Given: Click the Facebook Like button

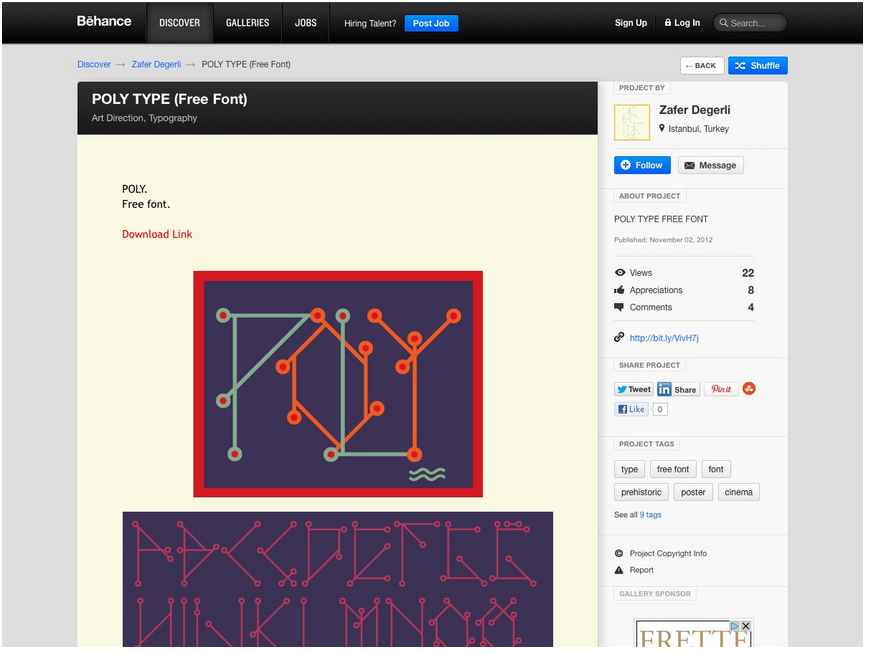Looking at the screenshot, I should tap(631, 409).
